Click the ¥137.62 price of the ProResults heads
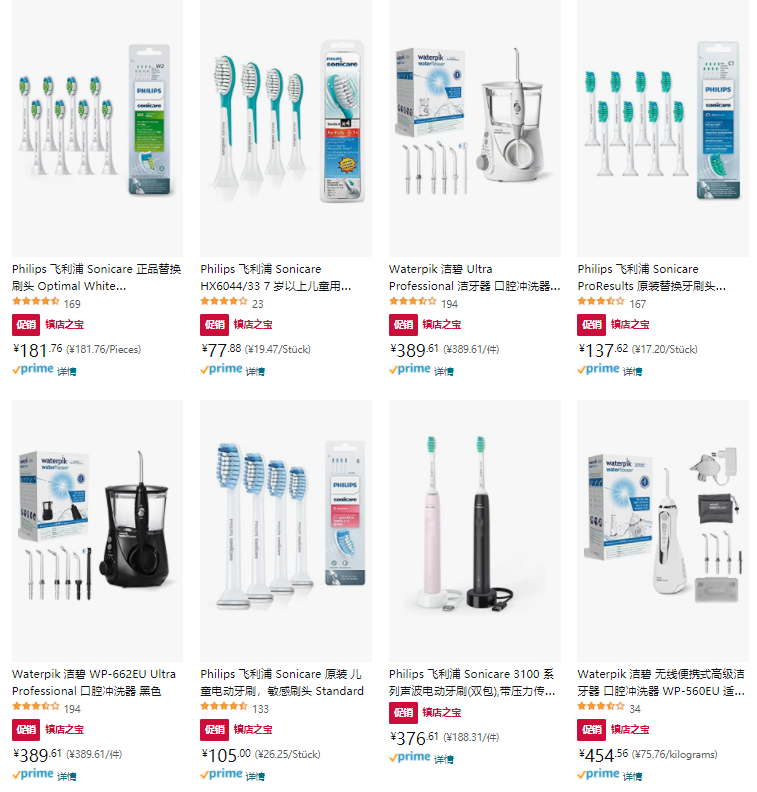 (603, 350)
